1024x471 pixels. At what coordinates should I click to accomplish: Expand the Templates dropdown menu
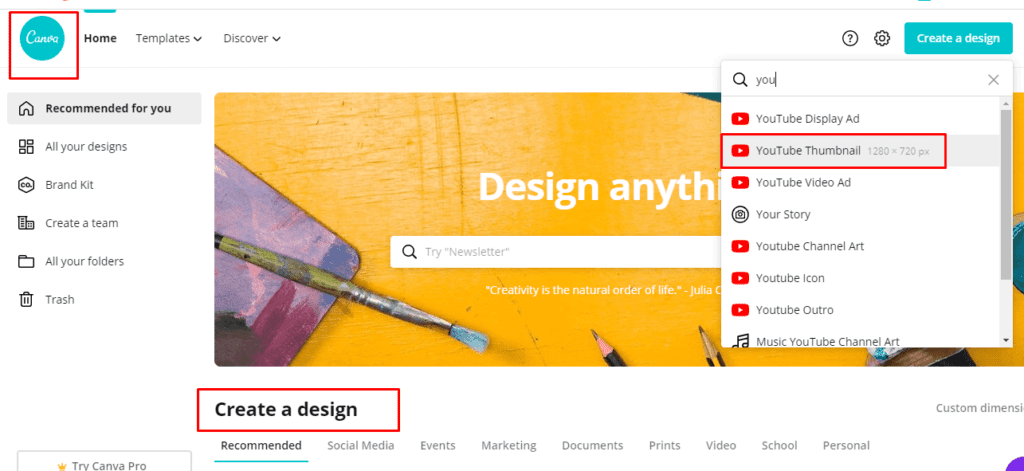tap(169, 39)
